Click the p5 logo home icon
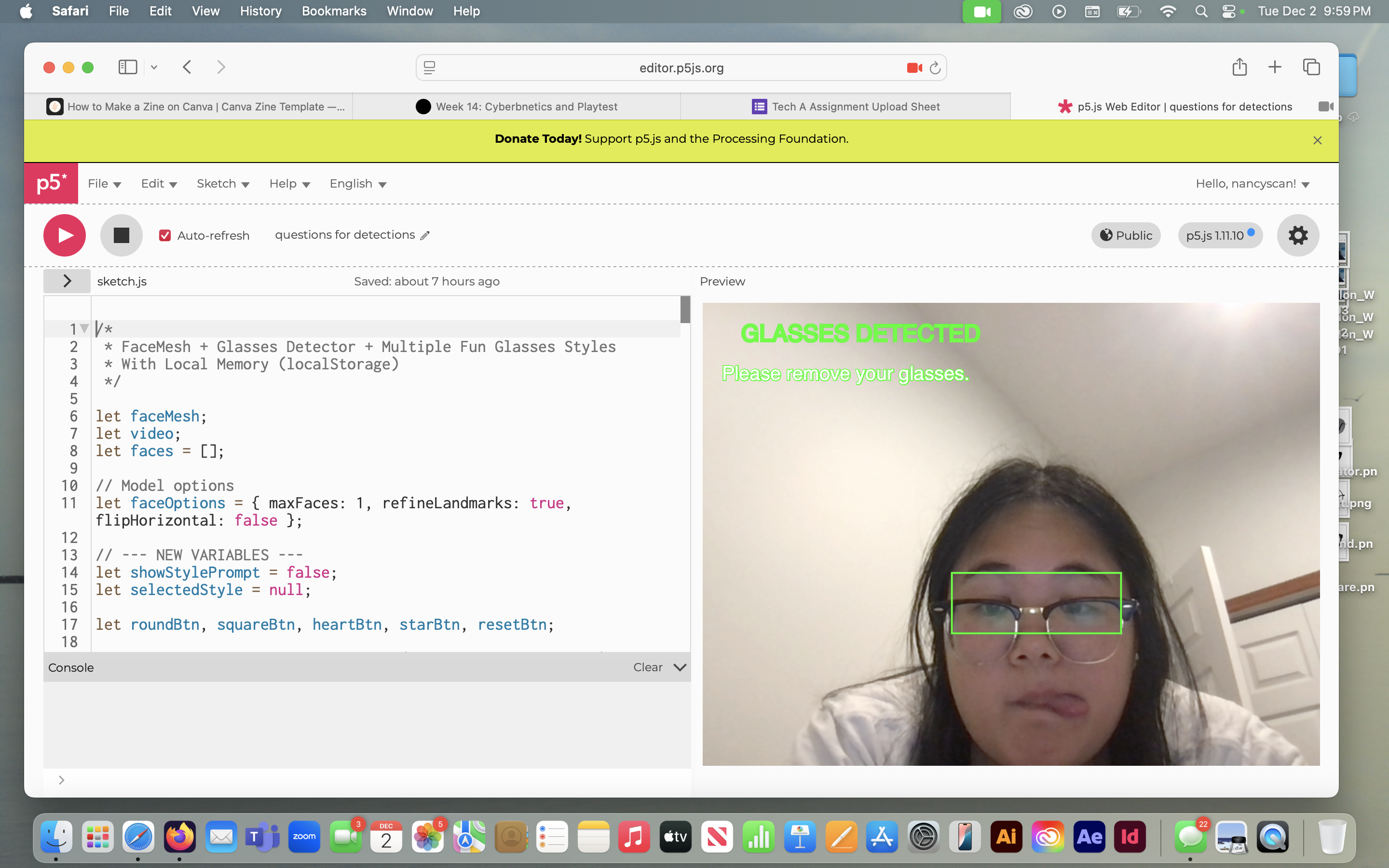The height and width of the screenshot is (868, 1389). tap(51, 184)
